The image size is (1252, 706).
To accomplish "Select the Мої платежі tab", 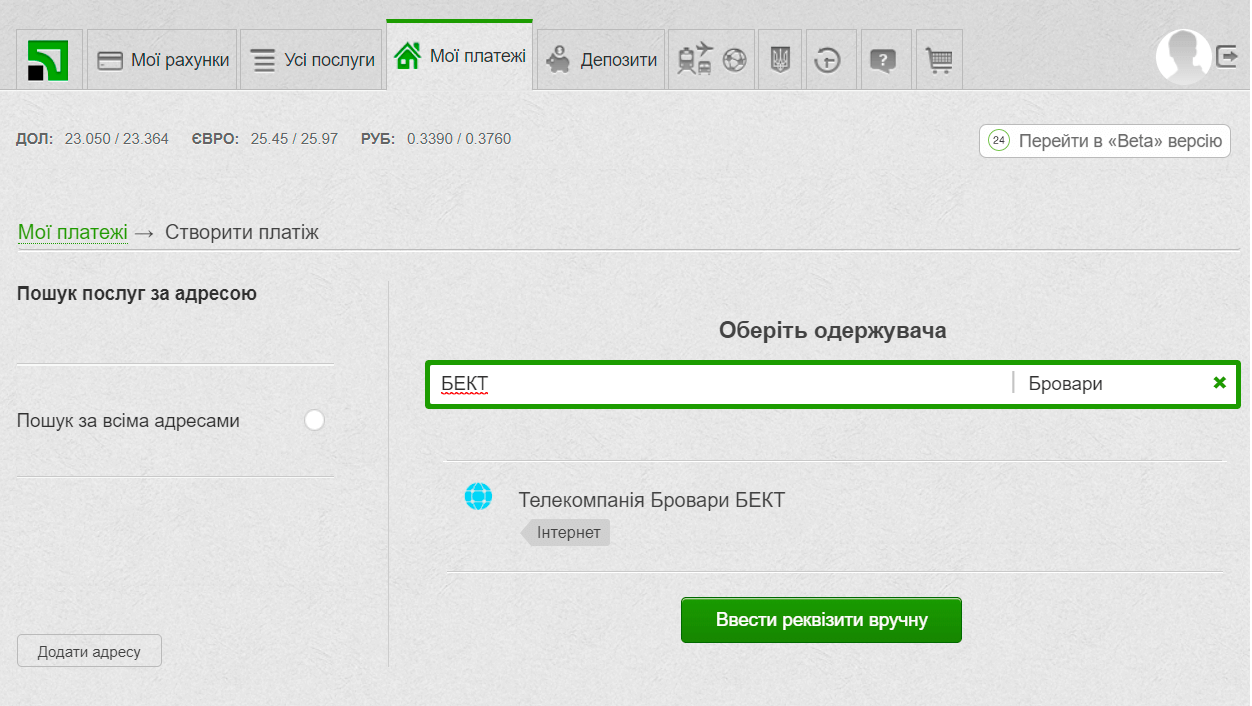I will pos(460,56).
